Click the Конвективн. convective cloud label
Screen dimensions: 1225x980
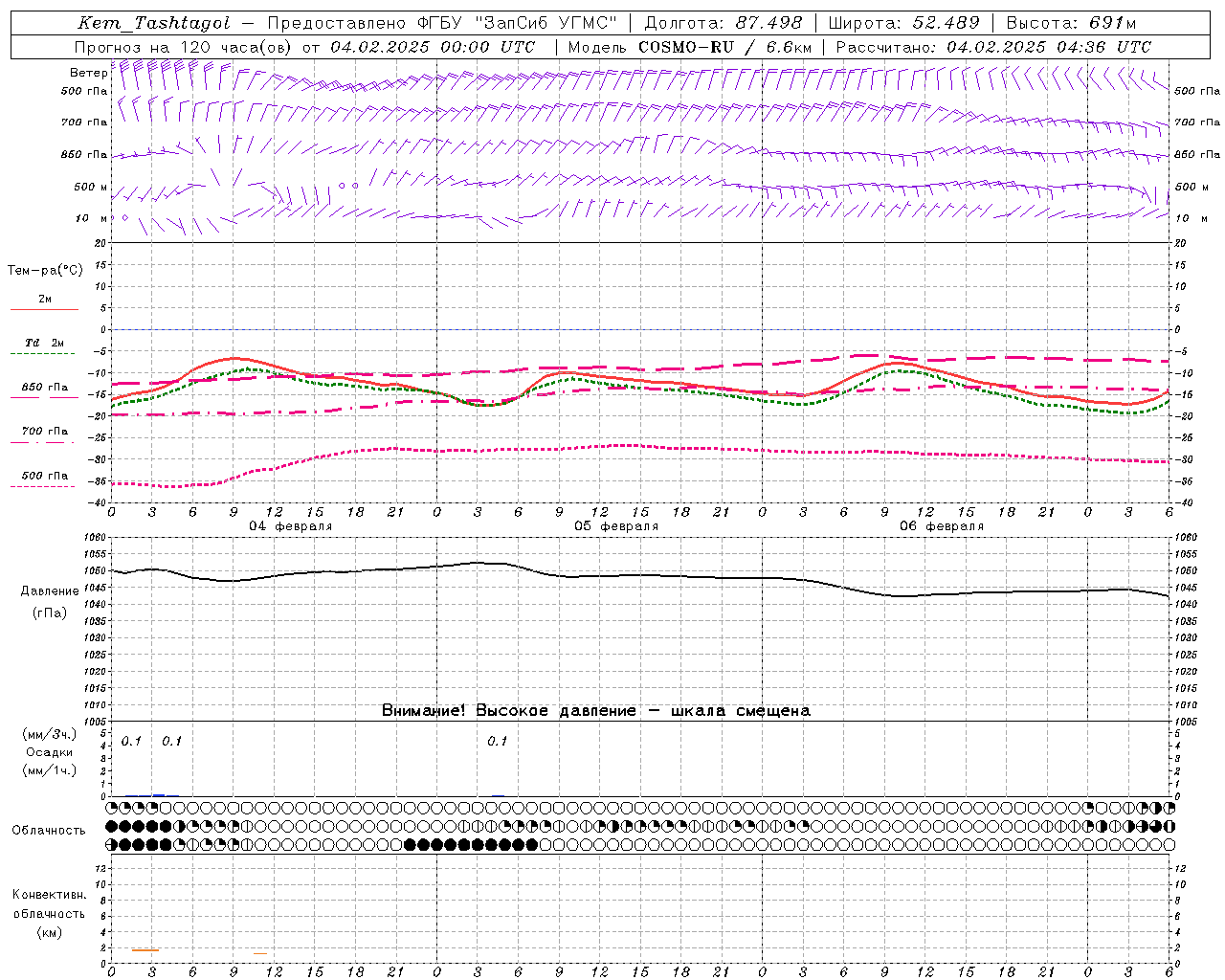coord(49,895)
